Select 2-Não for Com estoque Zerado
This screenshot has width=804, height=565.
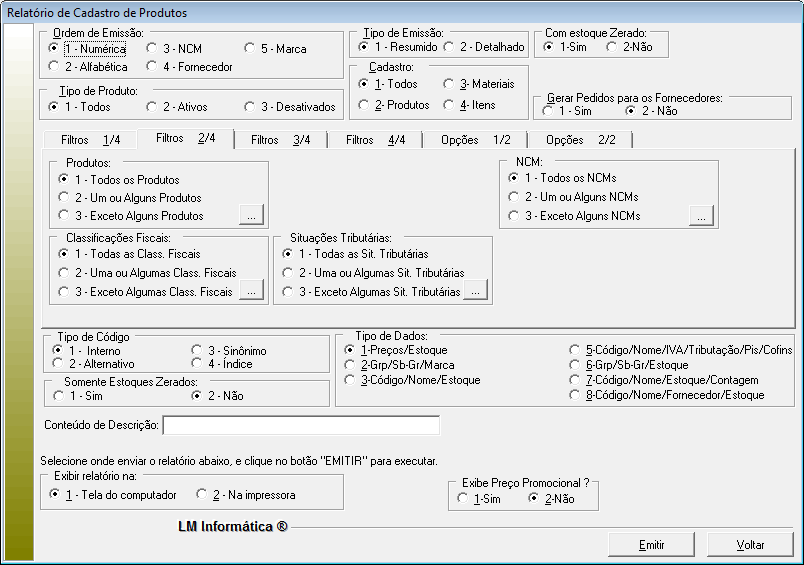(x=611, y=47)
